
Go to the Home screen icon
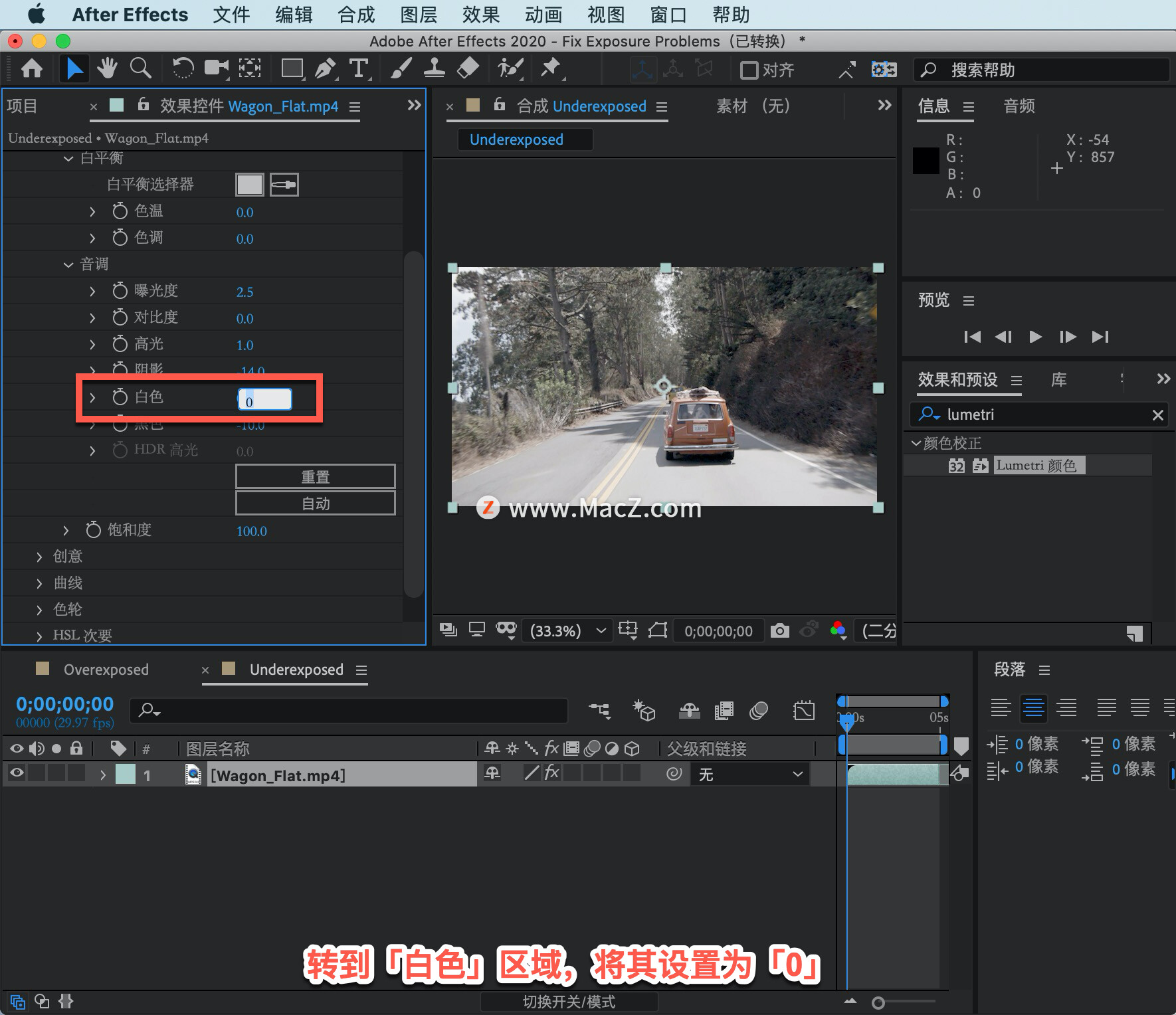point(32,68)
